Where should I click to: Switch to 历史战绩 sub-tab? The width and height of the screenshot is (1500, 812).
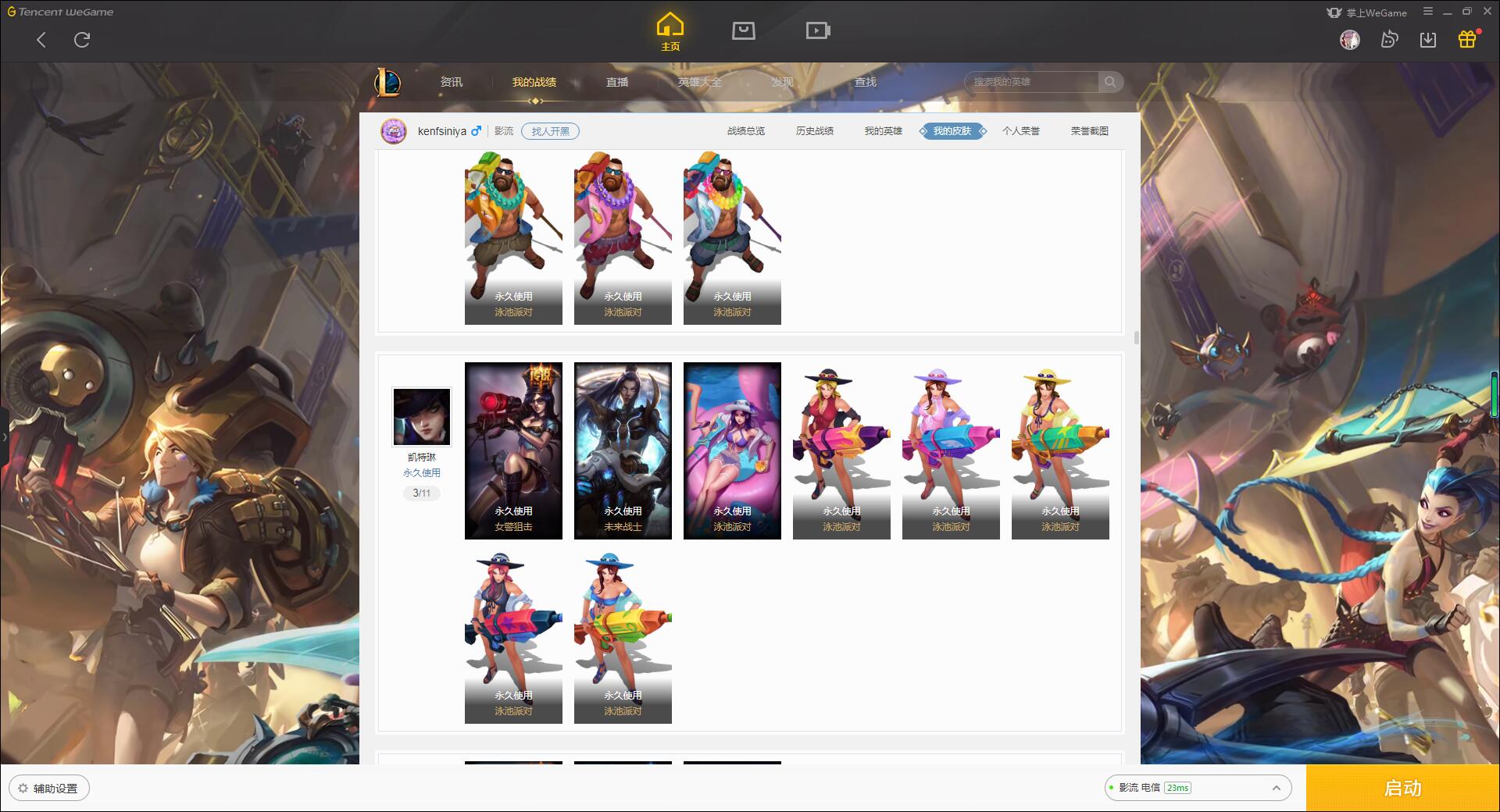click(x=815, y=131)
